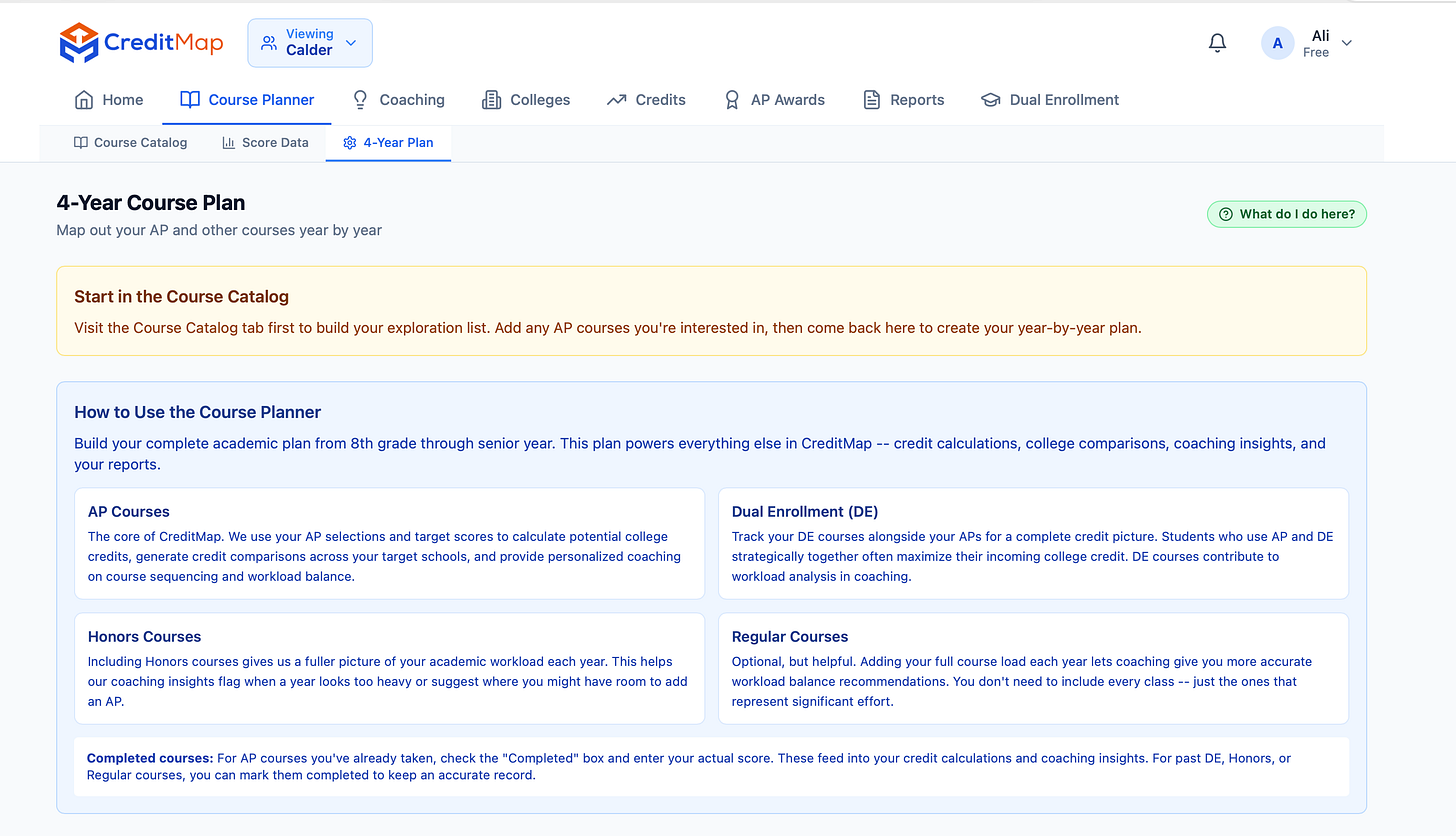This screenshot has width=1456, height=836.
Task: Switch to the Score Data sub-tab
Action: (x=265, y=143)
